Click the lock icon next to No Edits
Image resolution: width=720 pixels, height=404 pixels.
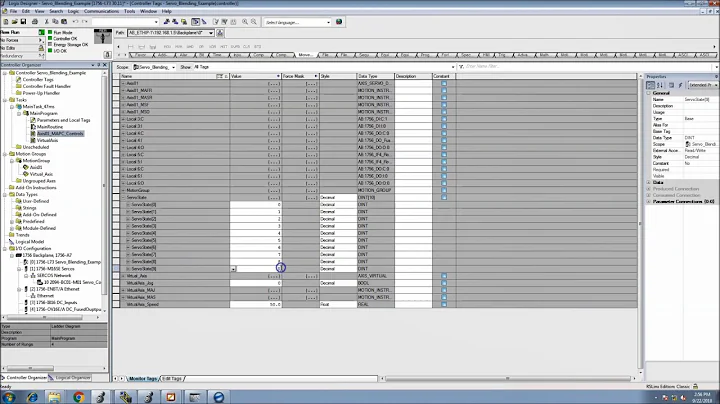coord(41,48)
